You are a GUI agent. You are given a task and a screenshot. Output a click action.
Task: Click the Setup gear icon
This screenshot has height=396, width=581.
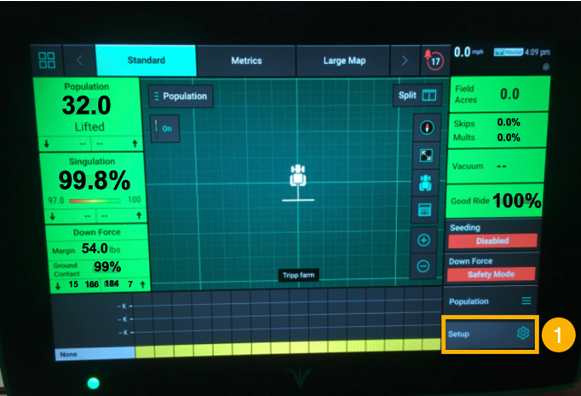tap(523, 333)
